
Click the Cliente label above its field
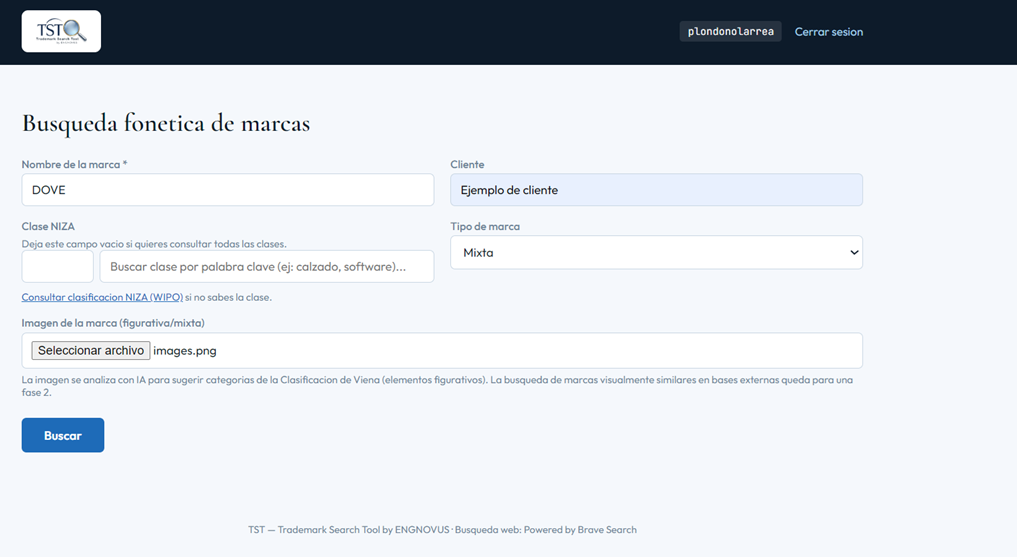(467, 165)
